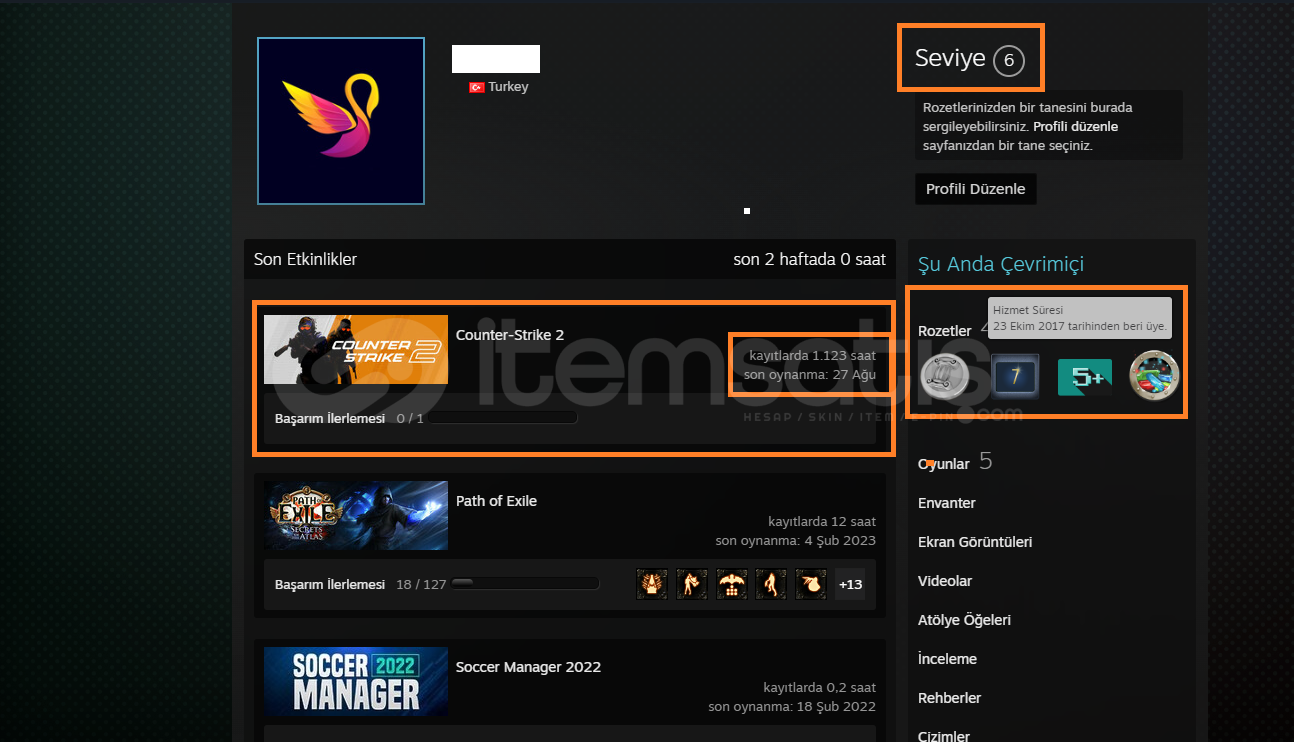Open the walking figure achievement icon
1294x742 pixels.
coord(771,584)
